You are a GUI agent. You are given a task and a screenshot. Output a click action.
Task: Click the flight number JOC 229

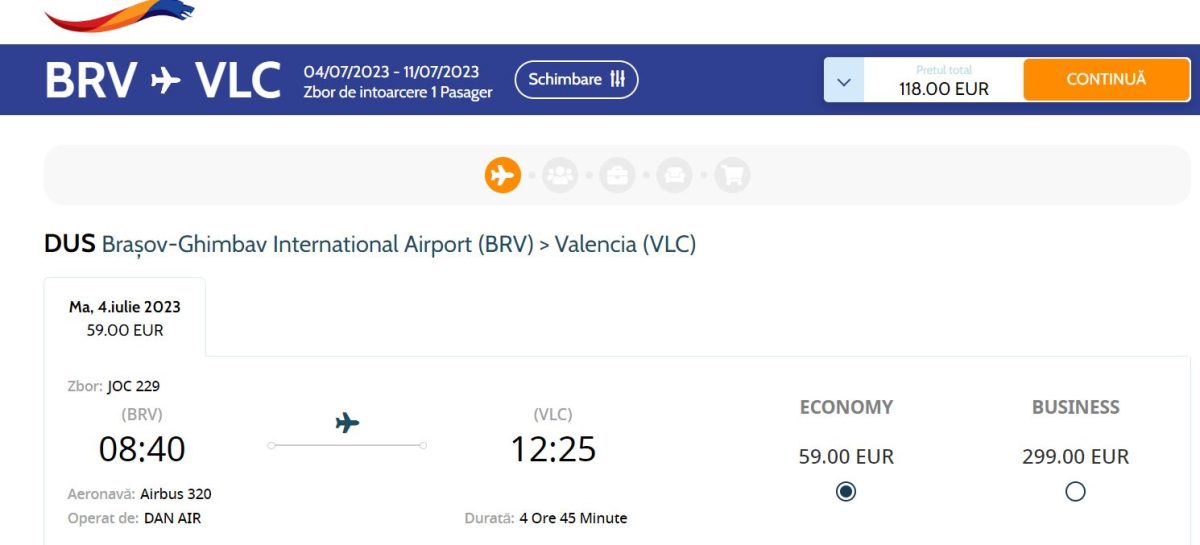tap(133, 386)
